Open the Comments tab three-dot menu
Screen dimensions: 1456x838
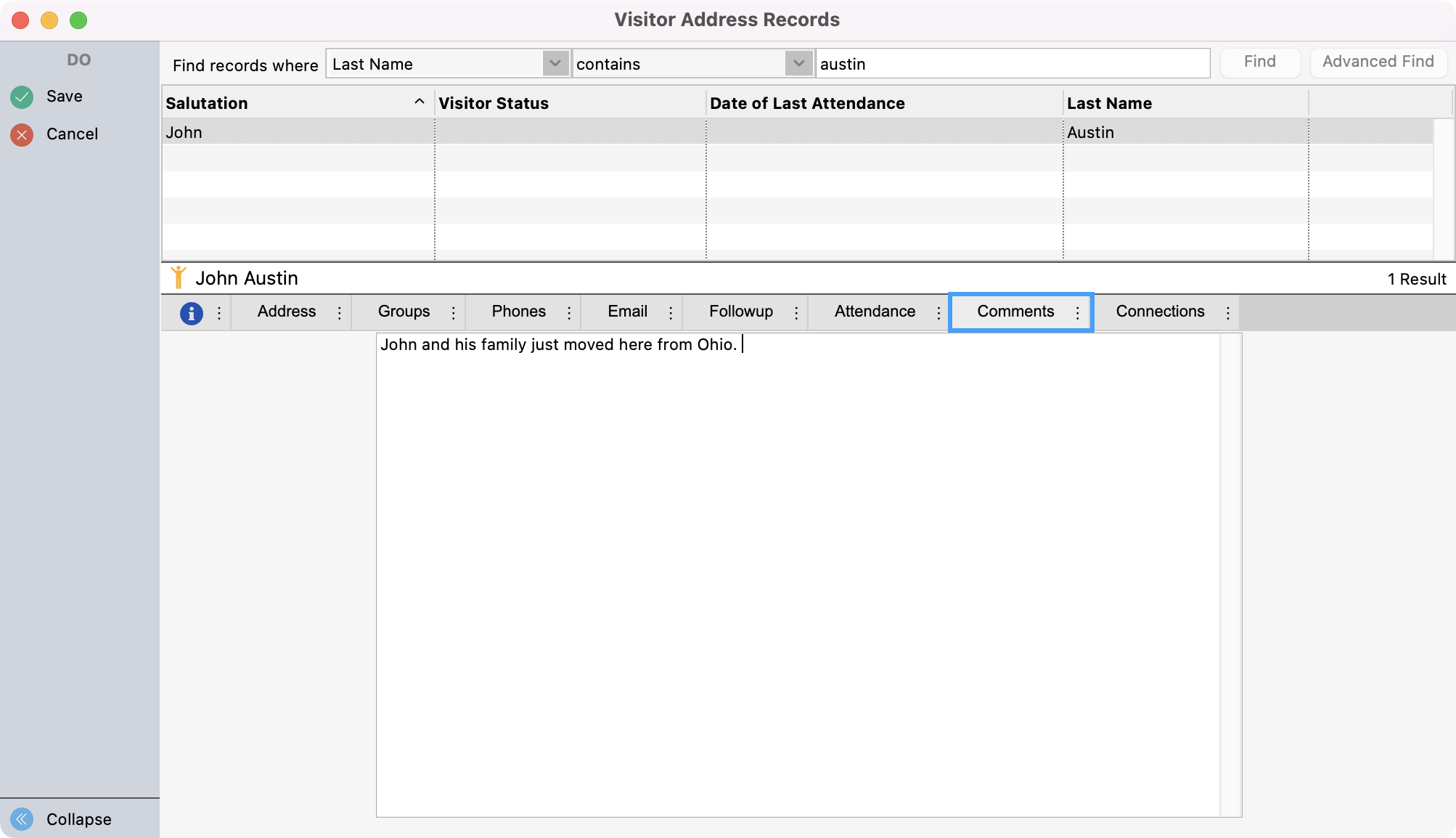click(x=1077, y=312)
